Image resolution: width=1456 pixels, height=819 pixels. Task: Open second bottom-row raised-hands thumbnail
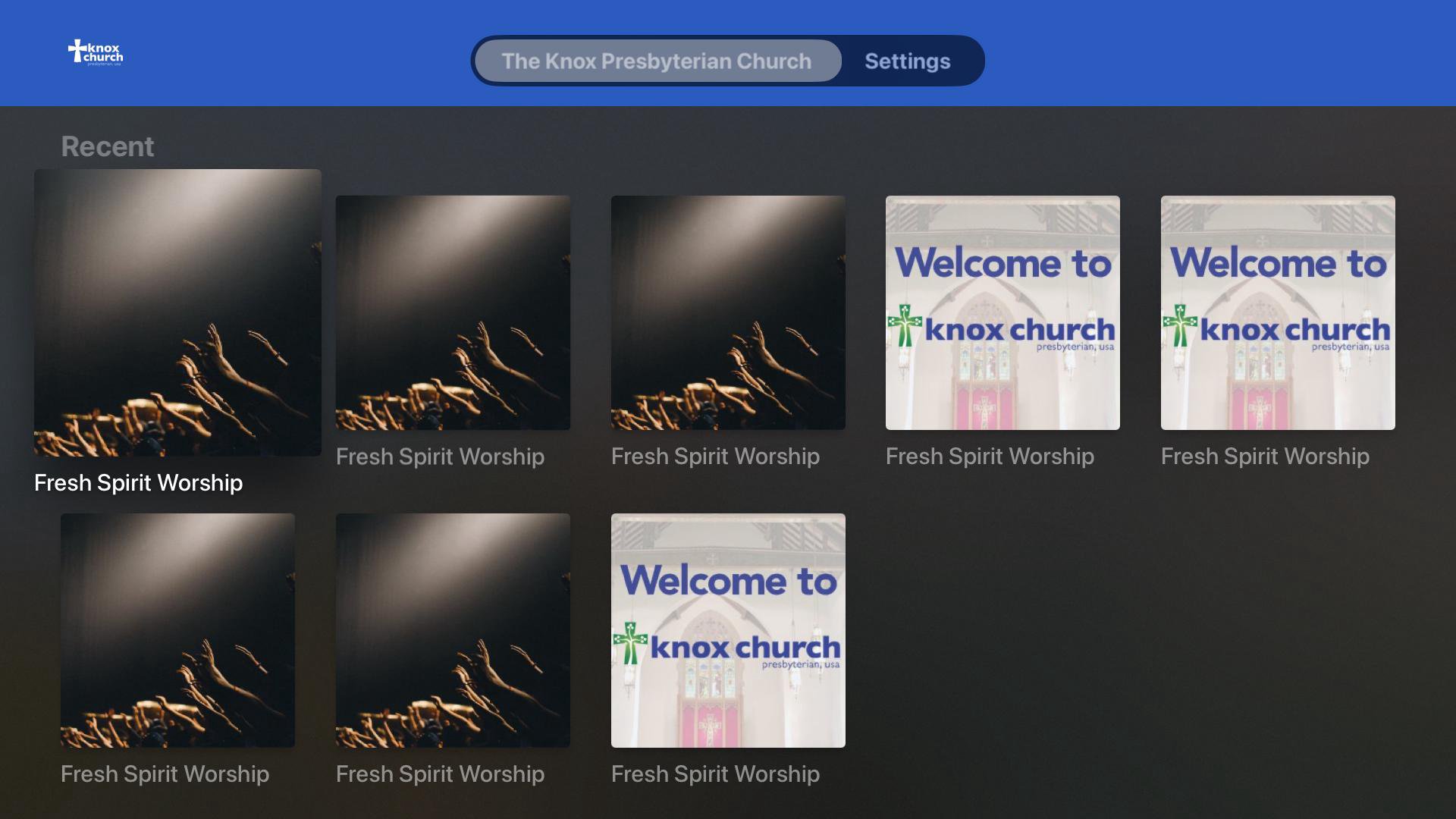(453, 630)
